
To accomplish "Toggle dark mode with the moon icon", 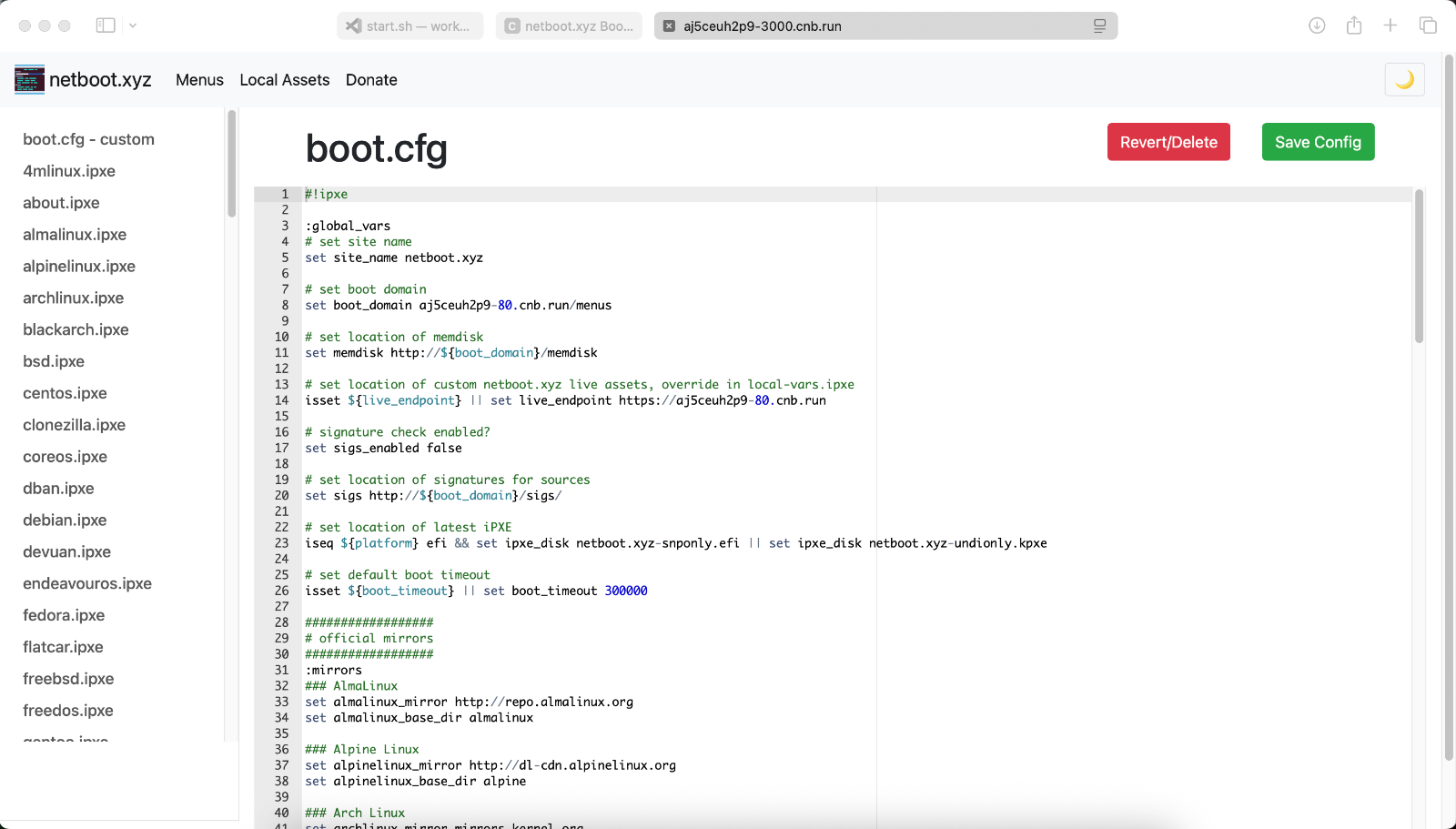I will coord(1404,80).
